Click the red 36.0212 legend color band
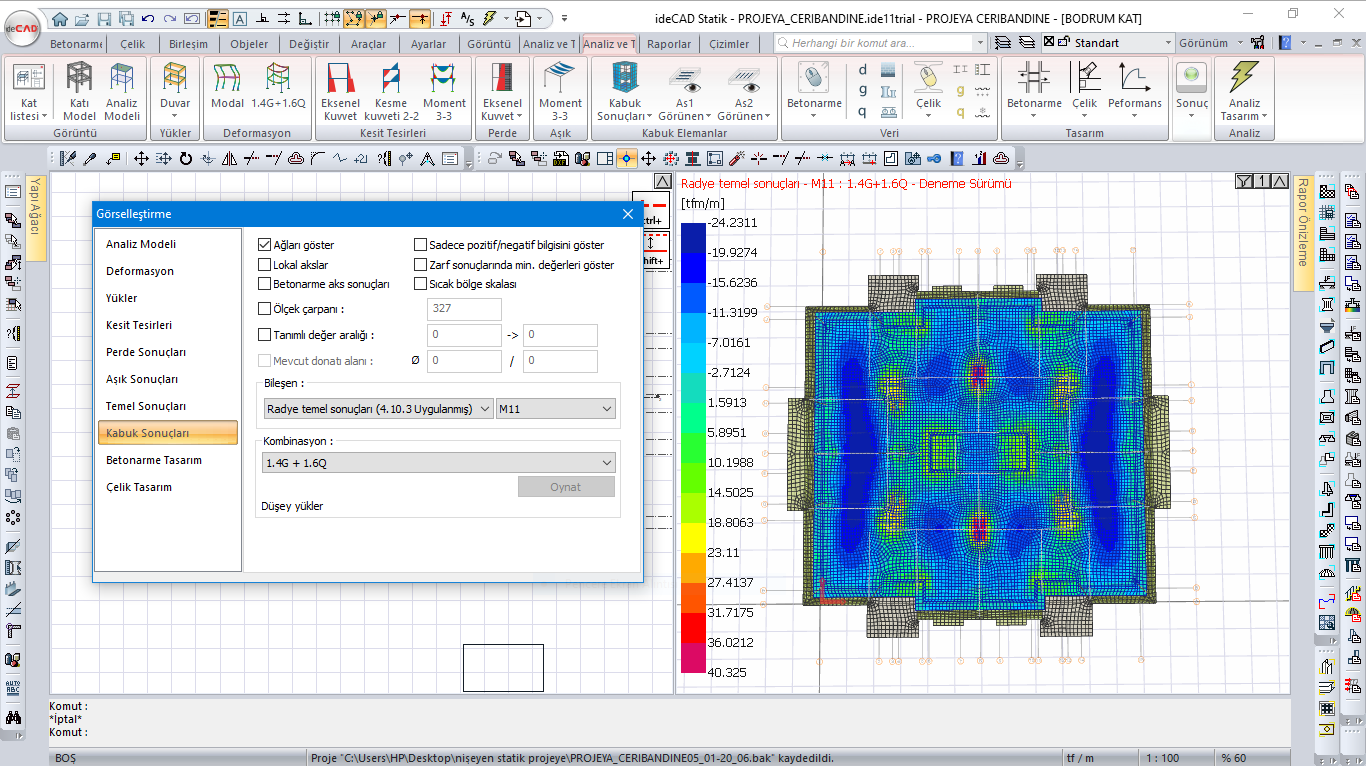Viewport: 1366px width, 766px height. (693, 628)
